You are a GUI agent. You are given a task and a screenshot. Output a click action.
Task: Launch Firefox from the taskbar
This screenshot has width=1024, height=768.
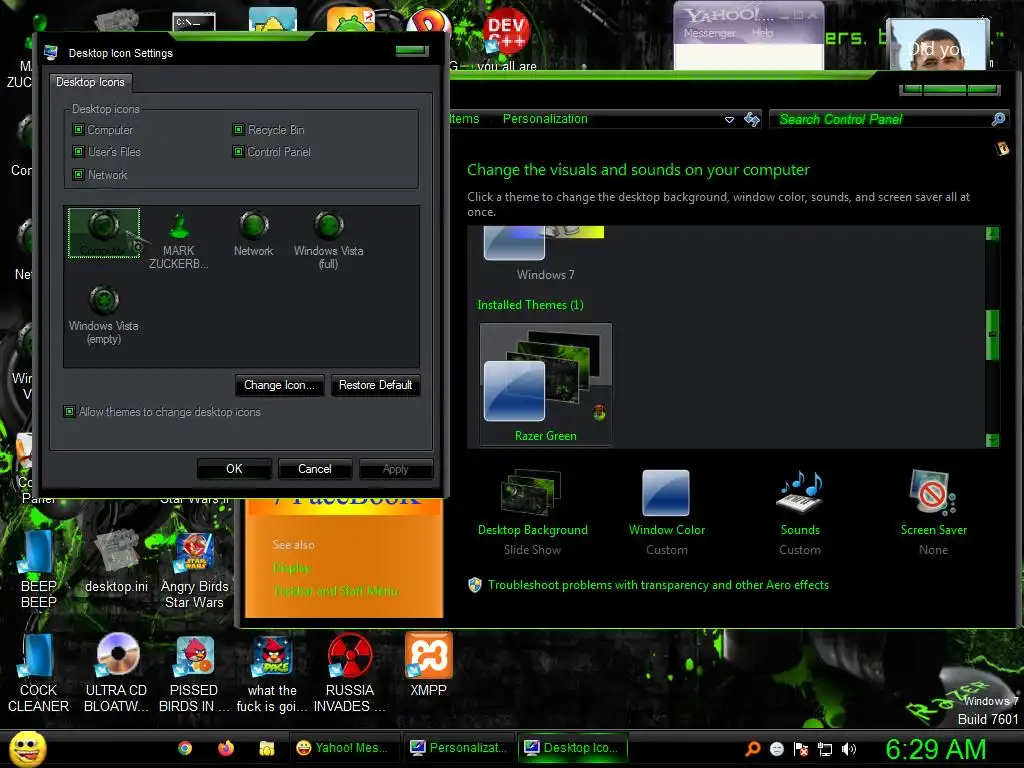coord(226,748)
